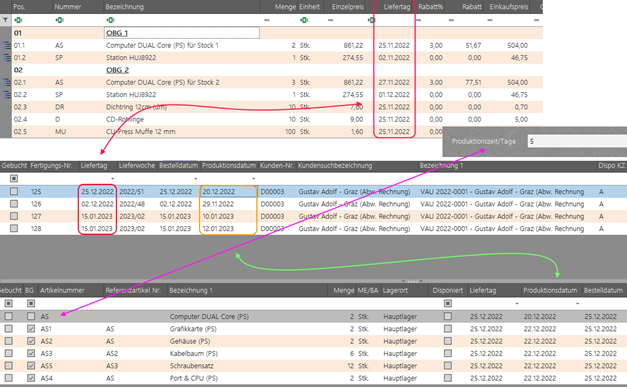Viewport: 627px width, 387px height.
Task: Open the filter operator icon under Bezeichnung
Action: click(x=111, y=20)
